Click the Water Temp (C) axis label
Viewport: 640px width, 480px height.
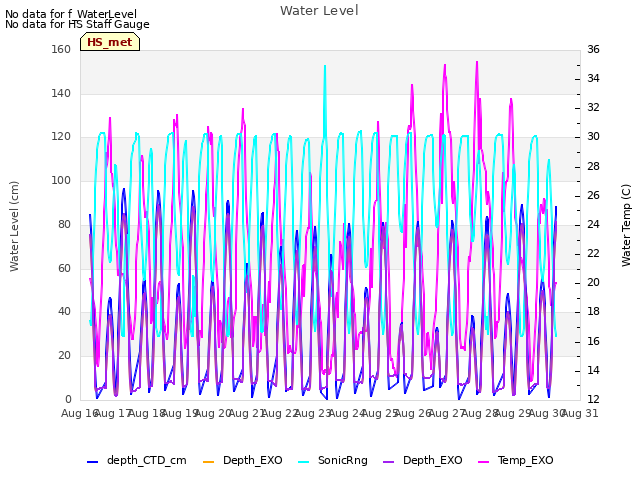point(626,225)
